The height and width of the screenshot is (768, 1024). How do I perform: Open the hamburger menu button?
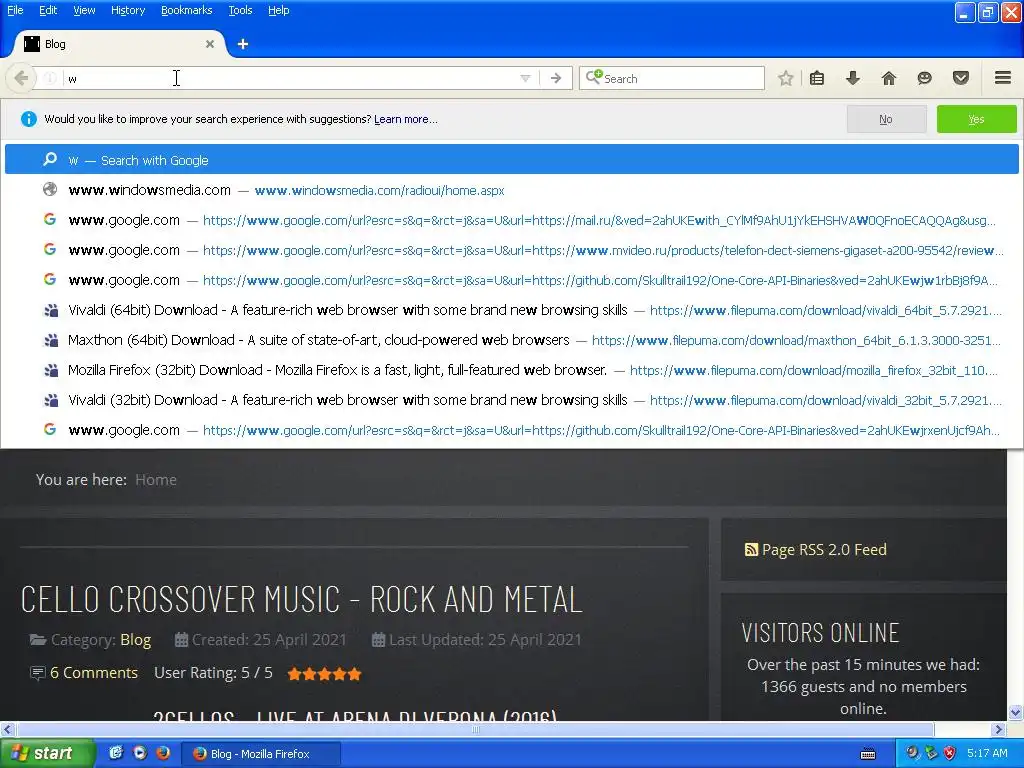click(1003, 78)
